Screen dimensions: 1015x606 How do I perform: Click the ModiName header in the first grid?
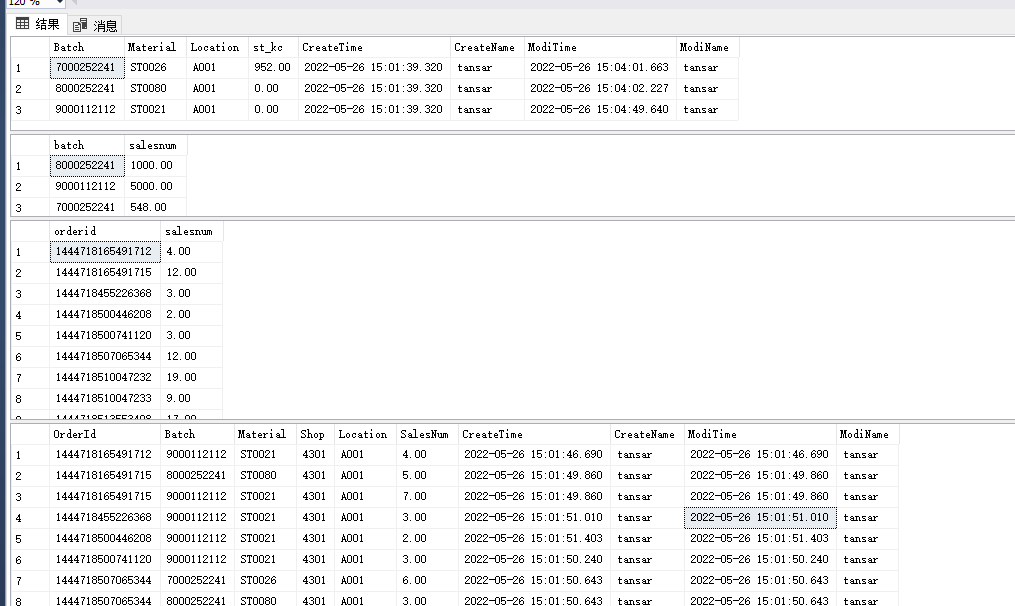click(708, 47)
